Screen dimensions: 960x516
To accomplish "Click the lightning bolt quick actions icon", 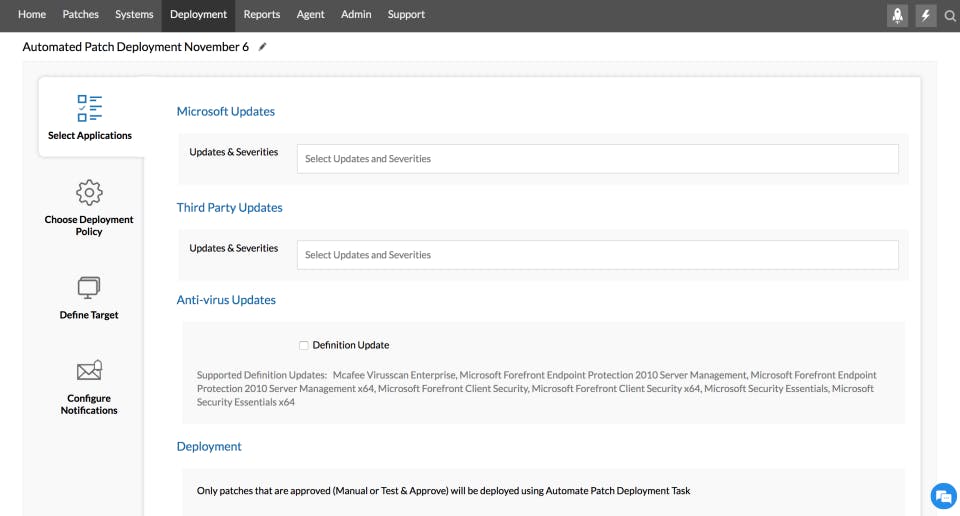I will 925,15.
